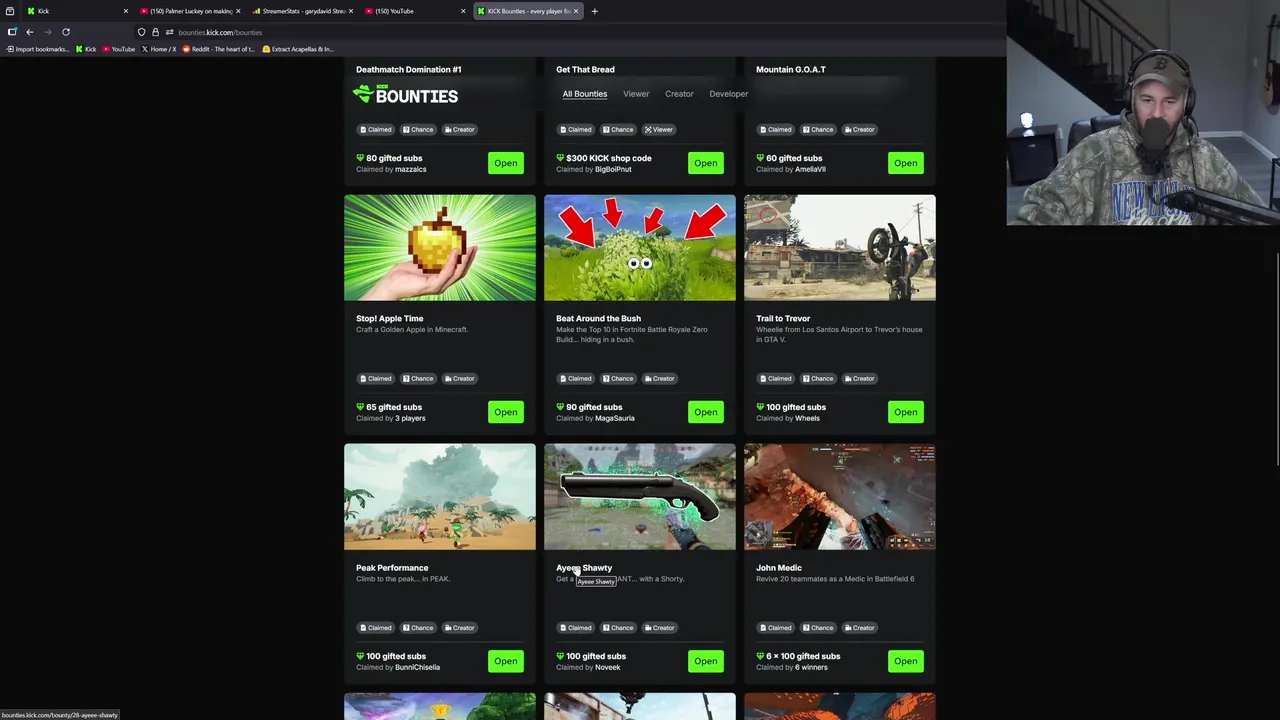Click the John Medic Battlefield thumbnail
This screenshot has height=720, width=1280.
[x=840, y=496]
